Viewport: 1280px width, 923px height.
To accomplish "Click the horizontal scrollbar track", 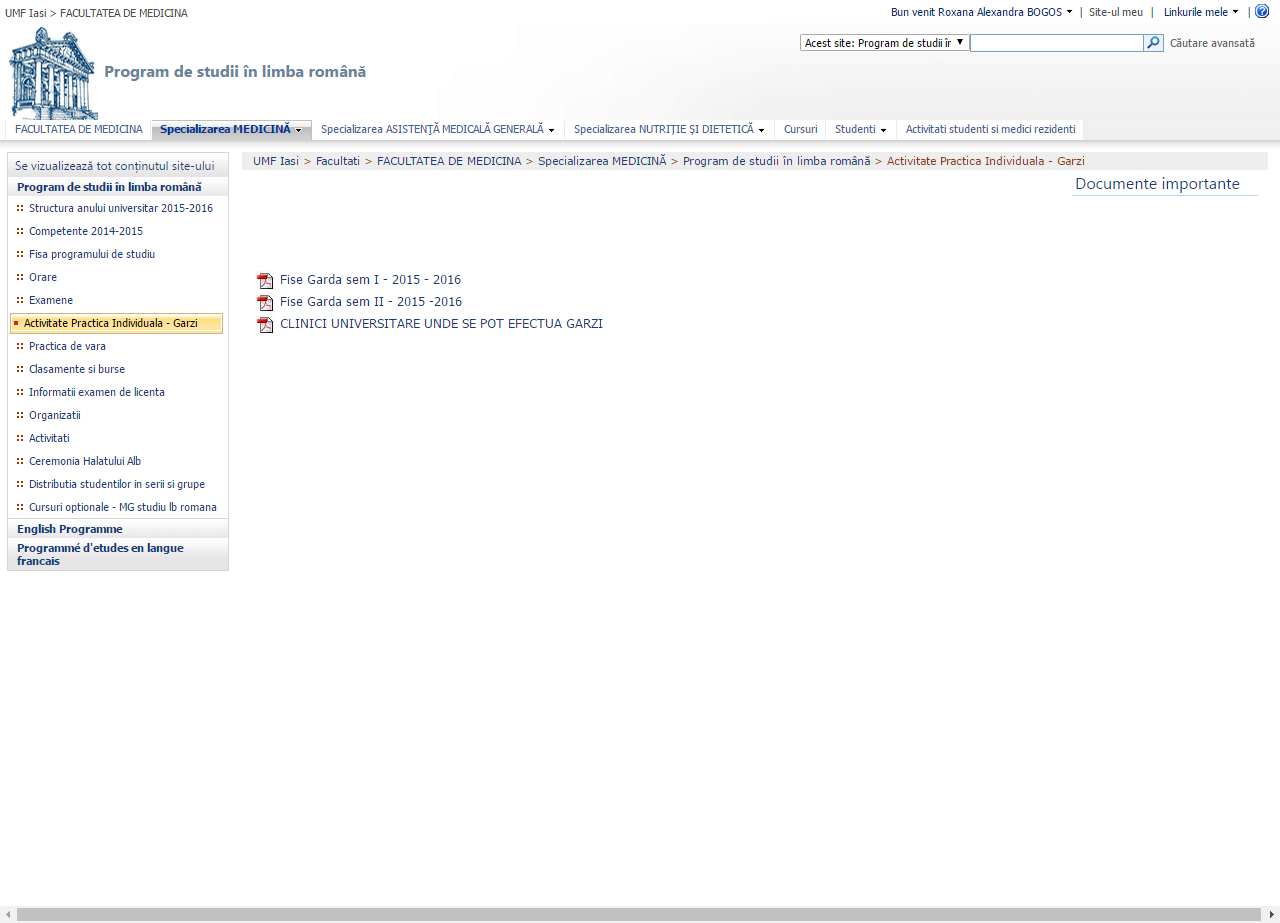I will (x=640, y=914).
